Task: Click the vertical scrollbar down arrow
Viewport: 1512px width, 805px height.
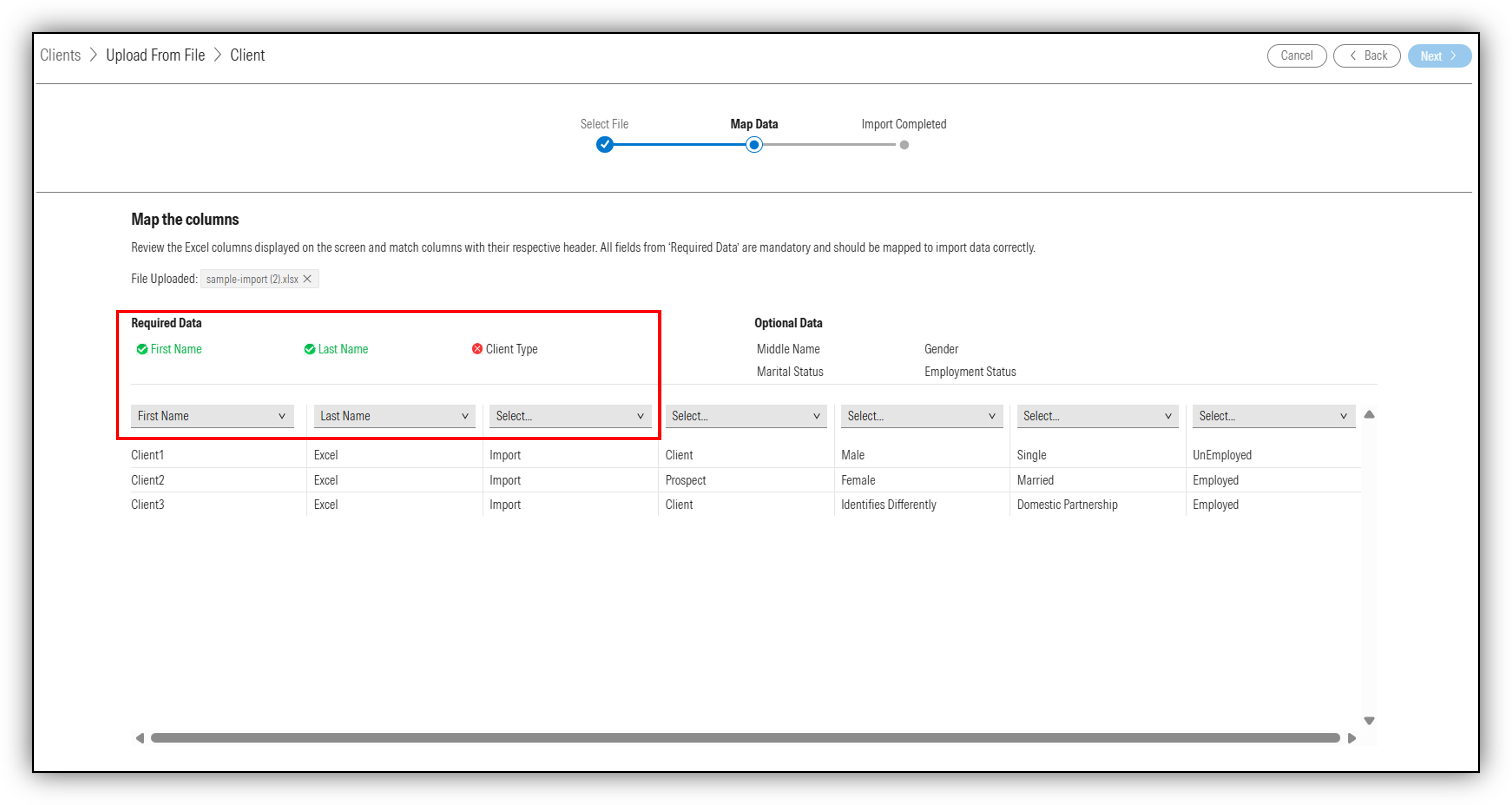Action: click(x=1369, y=721)
